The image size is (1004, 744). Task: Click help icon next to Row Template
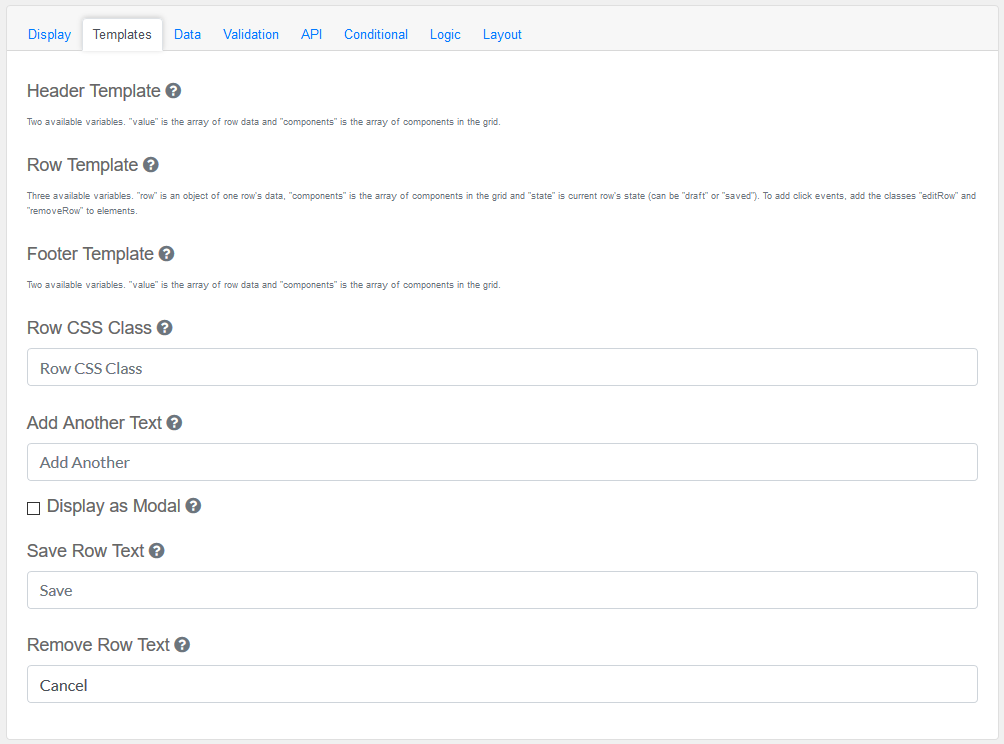[x=151, y=165]
